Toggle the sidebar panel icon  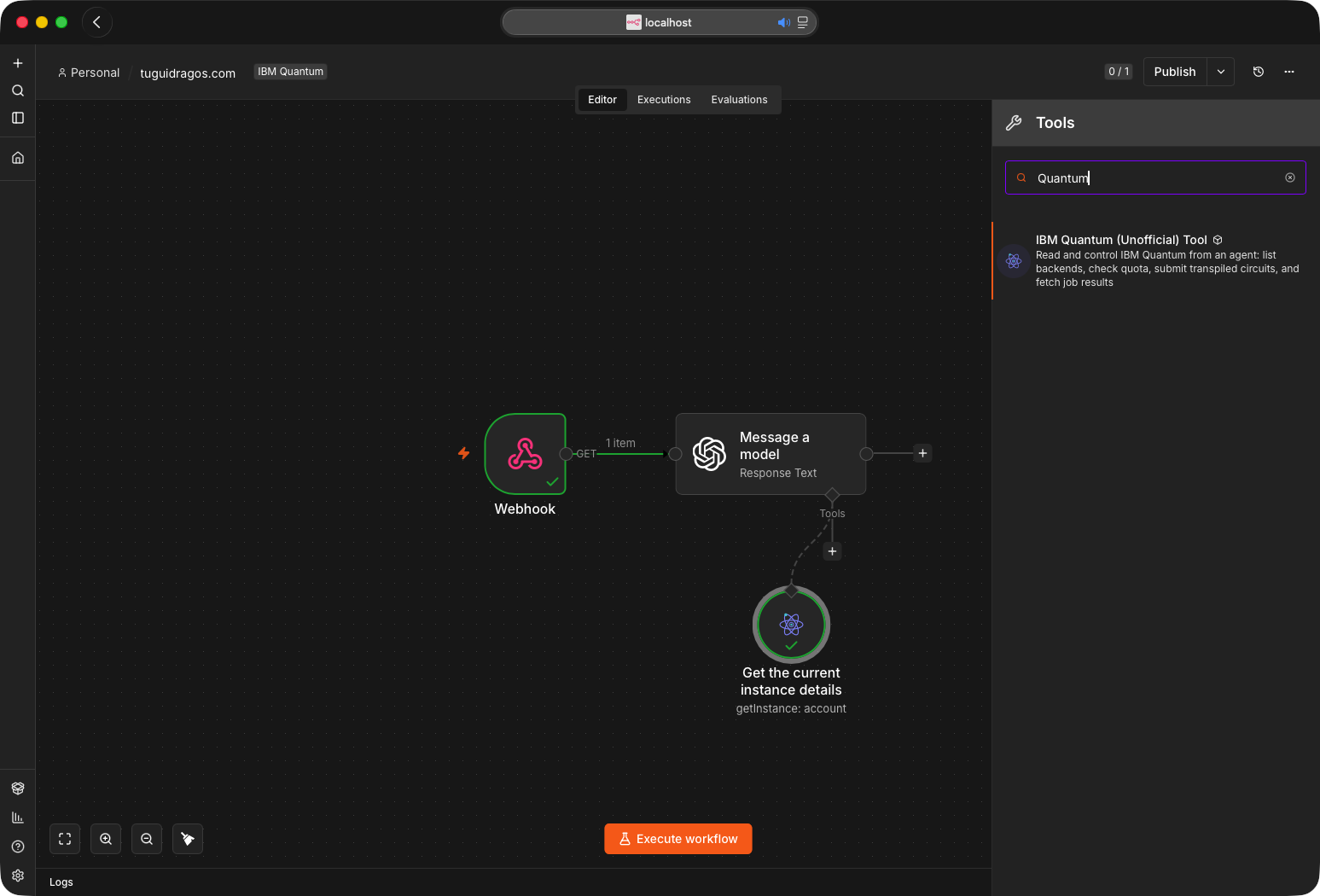(18, 118)
